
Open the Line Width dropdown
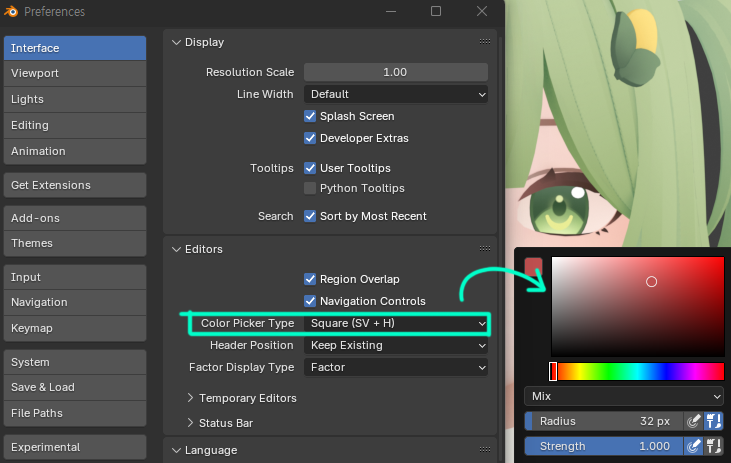tap(396, 94)
